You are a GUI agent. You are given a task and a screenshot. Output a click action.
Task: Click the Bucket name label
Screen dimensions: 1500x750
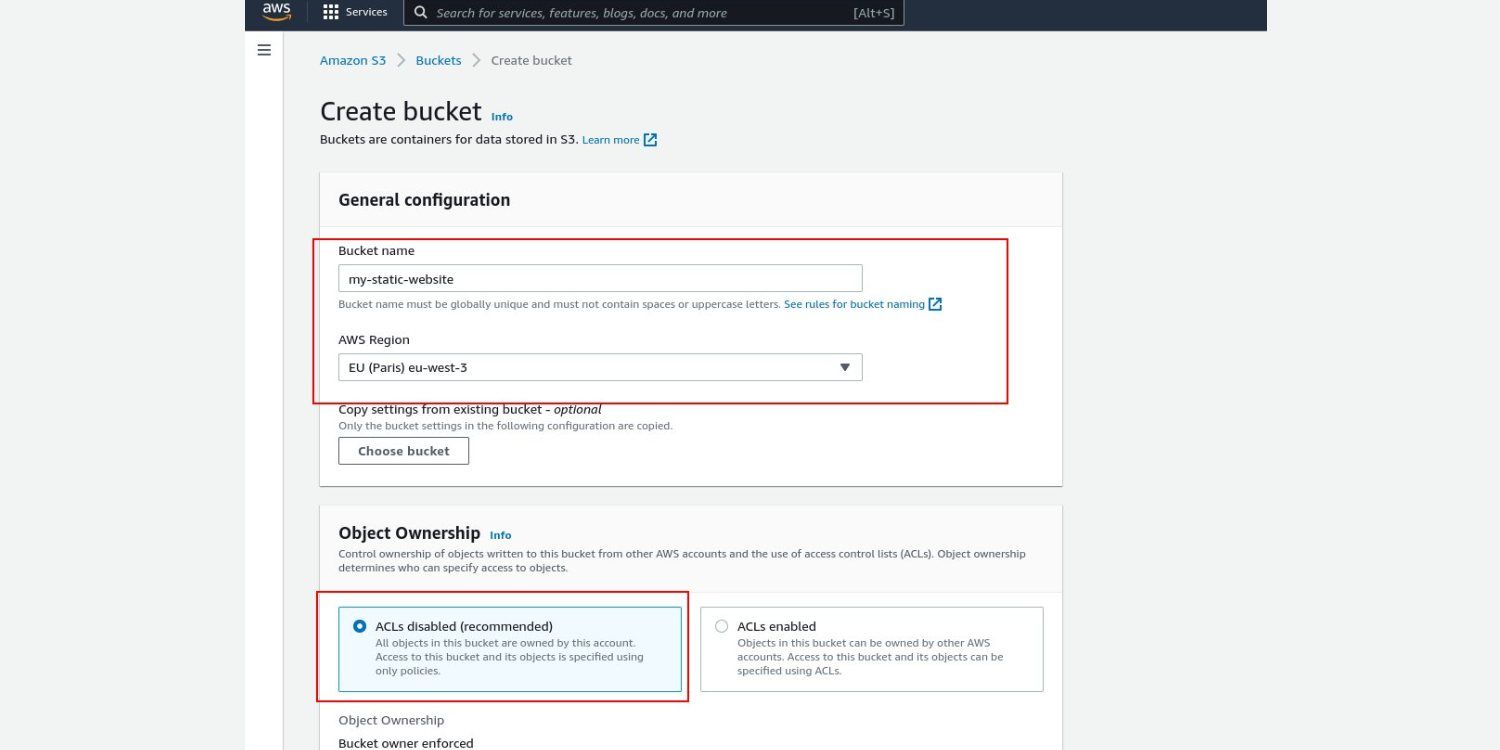pos(376,251)
